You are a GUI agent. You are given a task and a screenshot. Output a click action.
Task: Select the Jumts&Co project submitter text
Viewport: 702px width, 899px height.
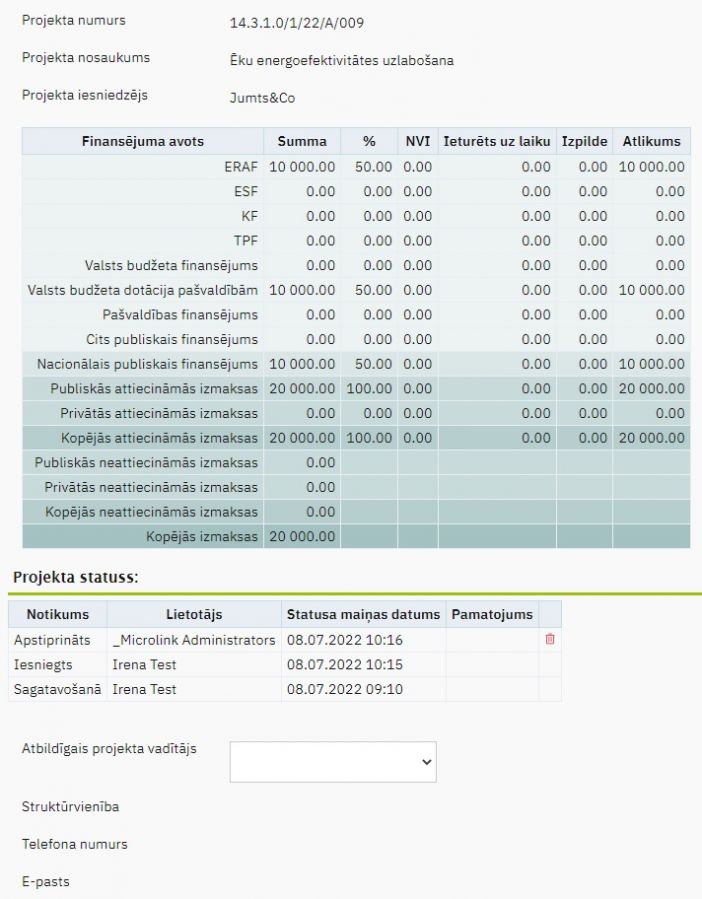tap(262, 98)
